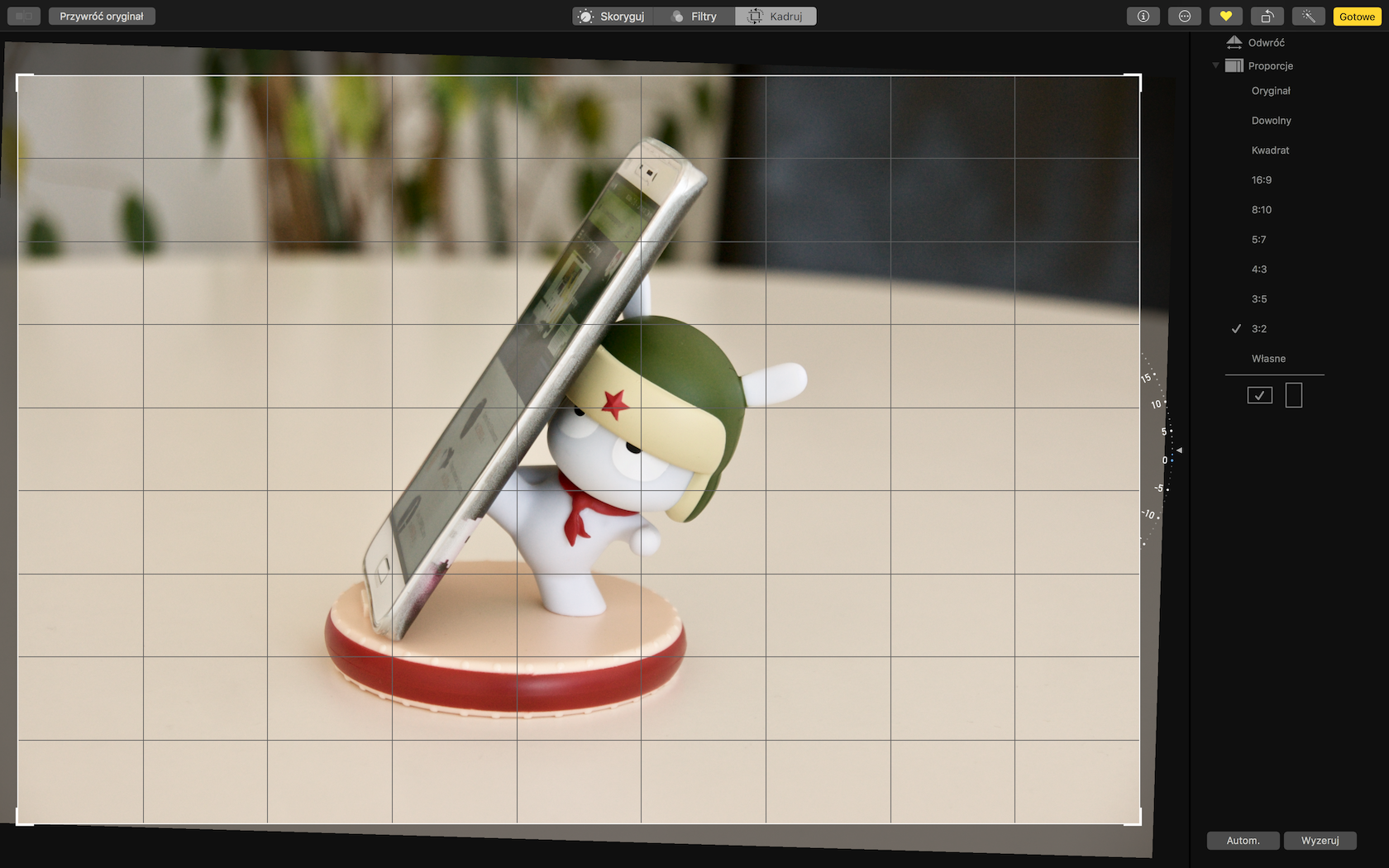Click the Autom. button

pyautogui.click(x=1243, y=841)
